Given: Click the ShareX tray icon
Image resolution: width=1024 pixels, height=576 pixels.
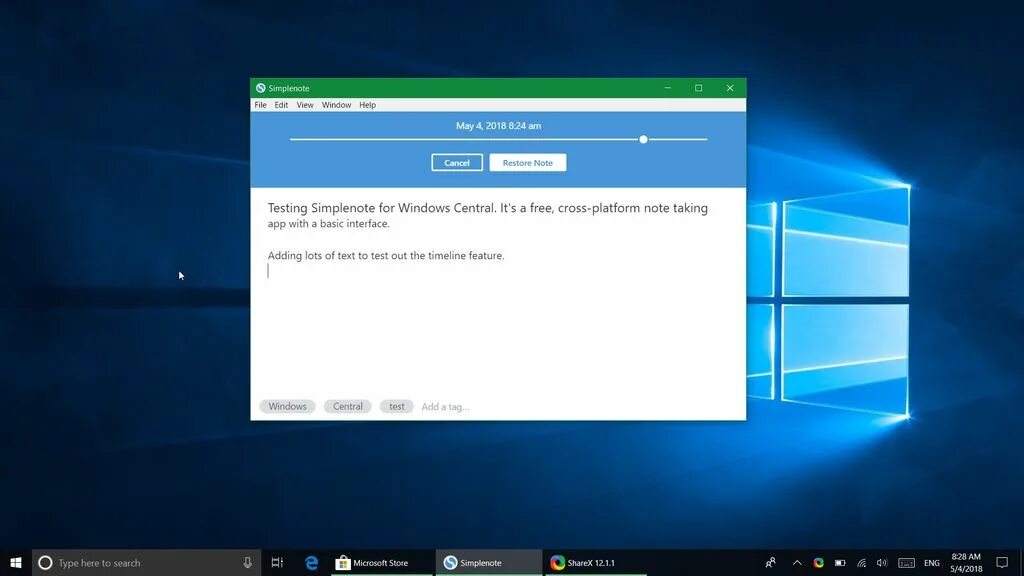Looking at the screenshot, I should pyautogui.click(x=818, y=562).
